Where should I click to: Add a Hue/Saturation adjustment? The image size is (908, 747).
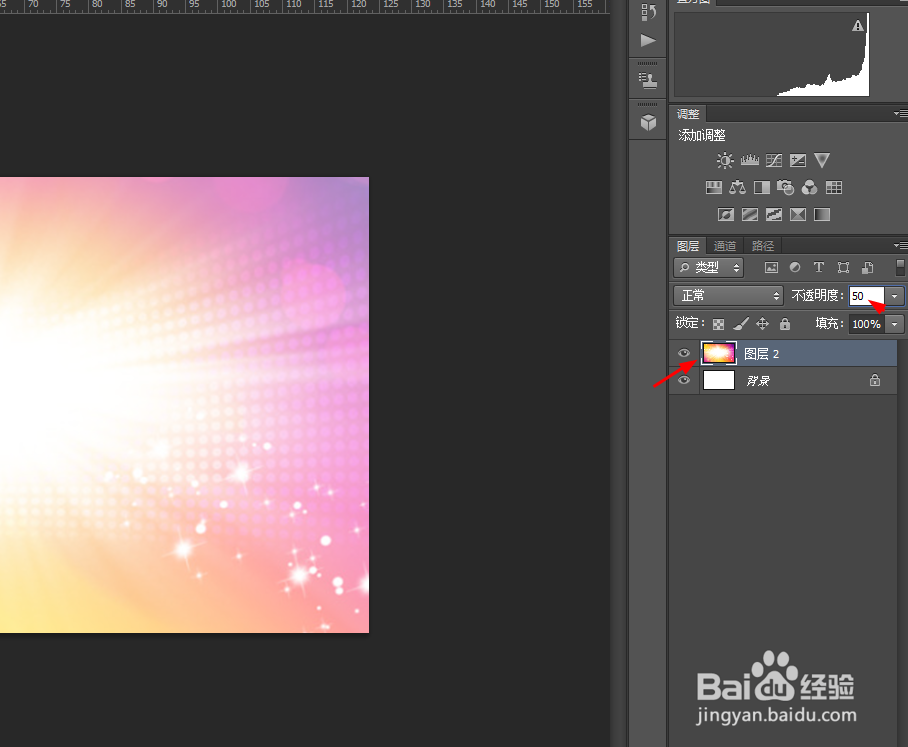click(713, 188)
